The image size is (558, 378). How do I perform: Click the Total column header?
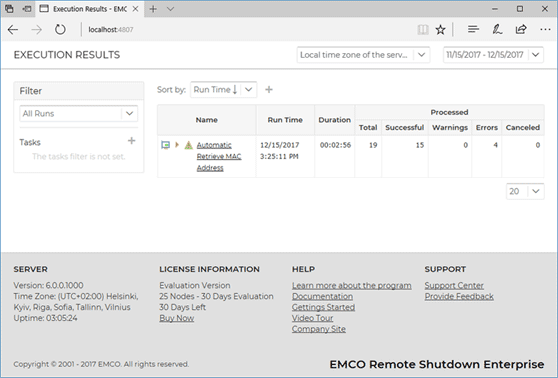[368, 127]
